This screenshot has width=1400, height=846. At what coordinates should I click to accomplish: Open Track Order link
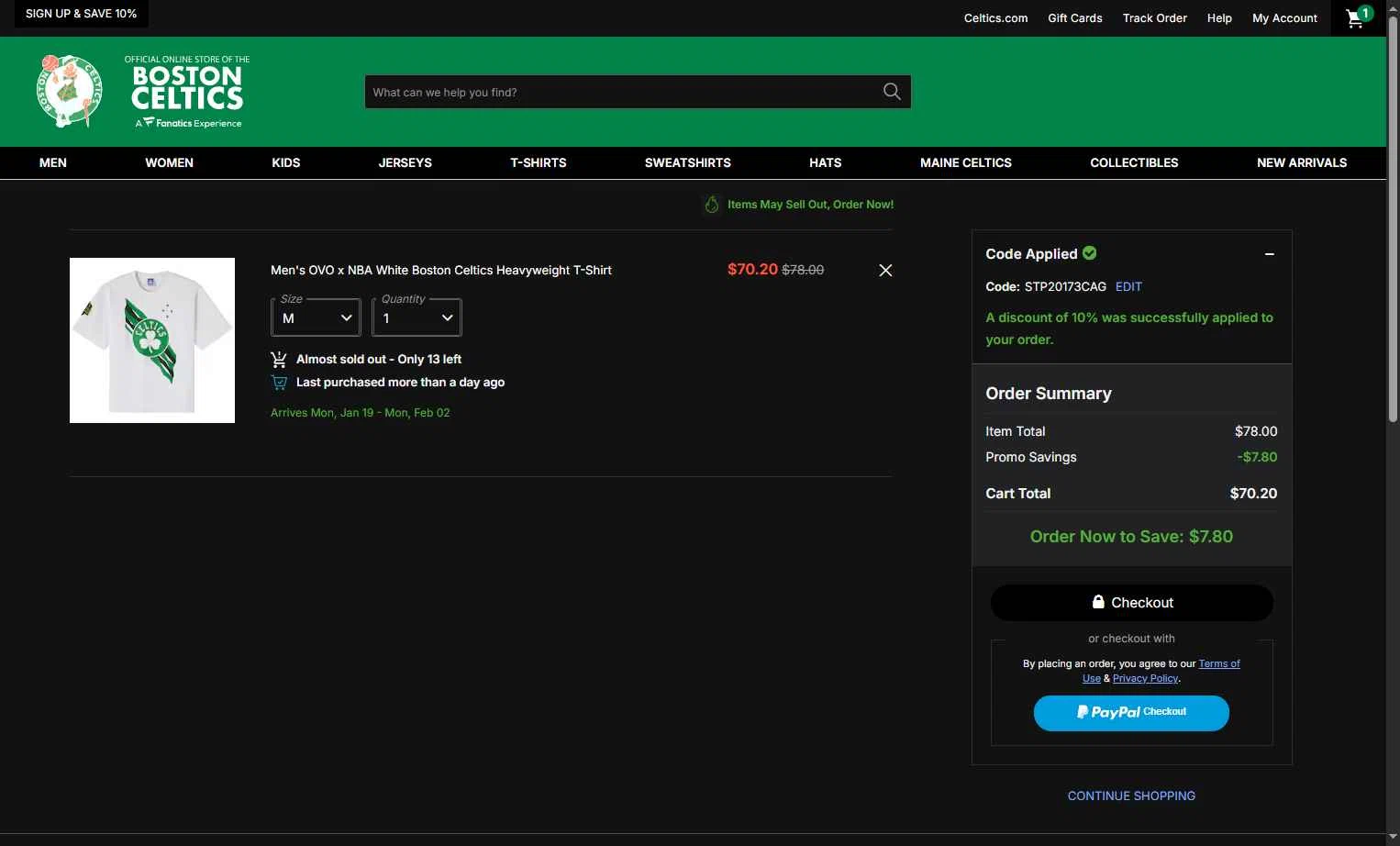tap(1154, 18)
